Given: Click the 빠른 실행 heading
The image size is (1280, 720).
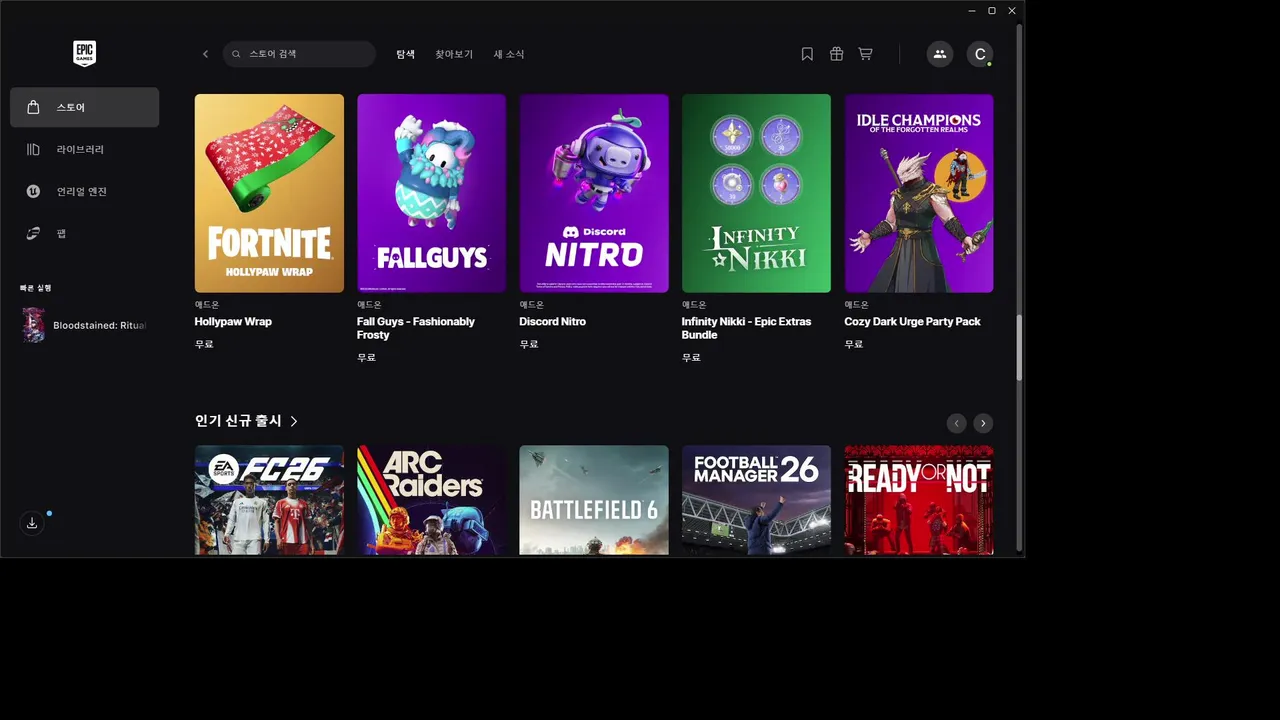Looking at the screenshot, I should coord(36,288).
